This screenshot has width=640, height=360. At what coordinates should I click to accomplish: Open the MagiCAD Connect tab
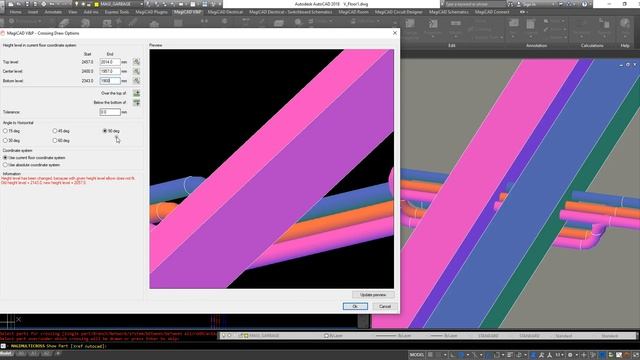tap(492, 12)
